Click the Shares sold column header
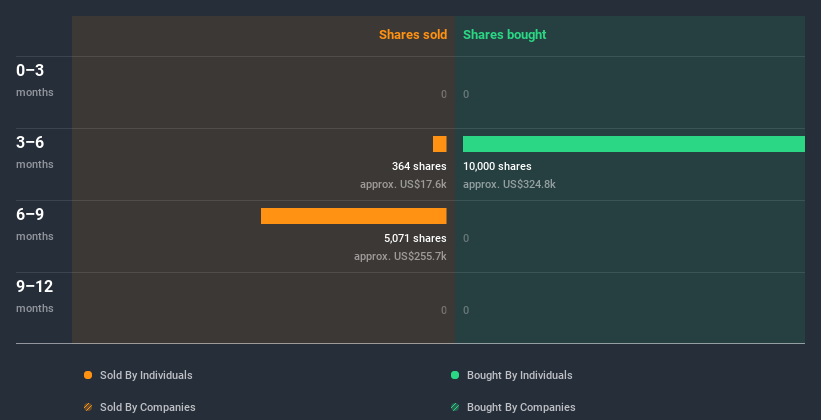The image size is (821, 420). (x=413, y=35)
